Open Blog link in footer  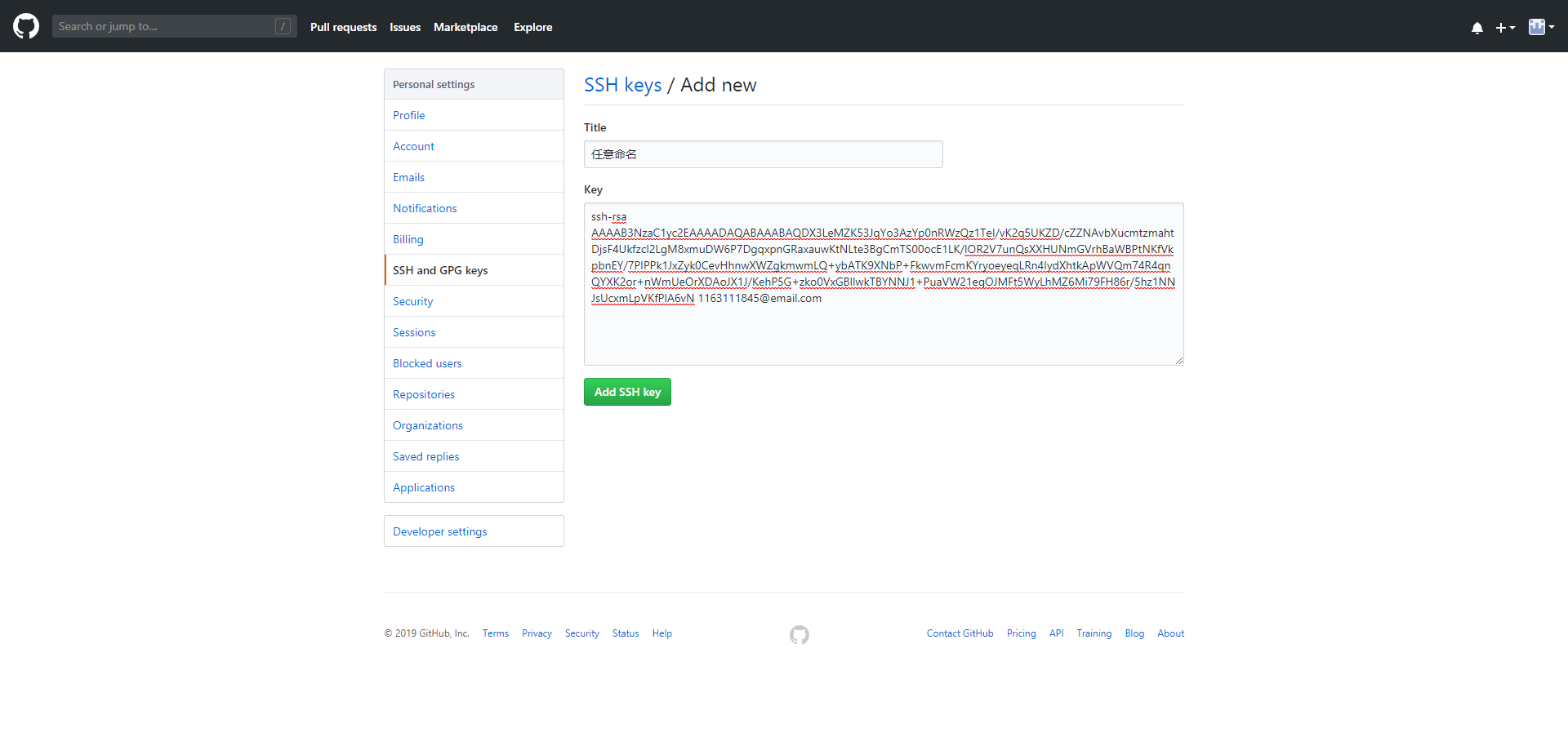tap(1134, 633)
